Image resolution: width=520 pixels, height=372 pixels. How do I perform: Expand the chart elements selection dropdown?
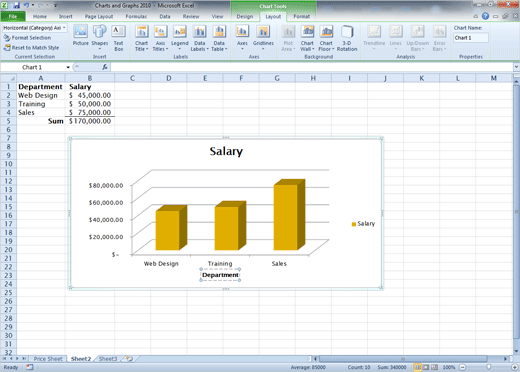click(x=64, y=28)
